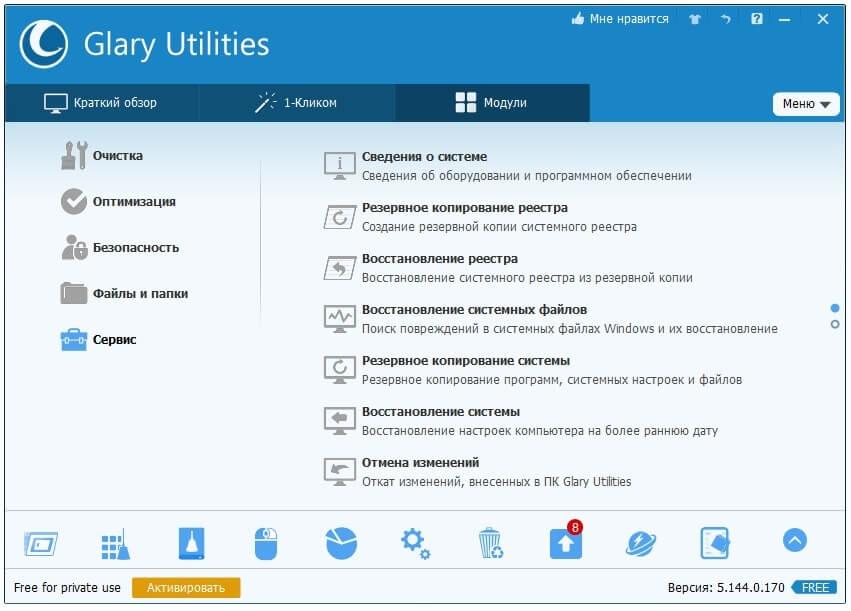Click the system information monitor icon
This screenshot has width=851, height=611.
point(340,166)
